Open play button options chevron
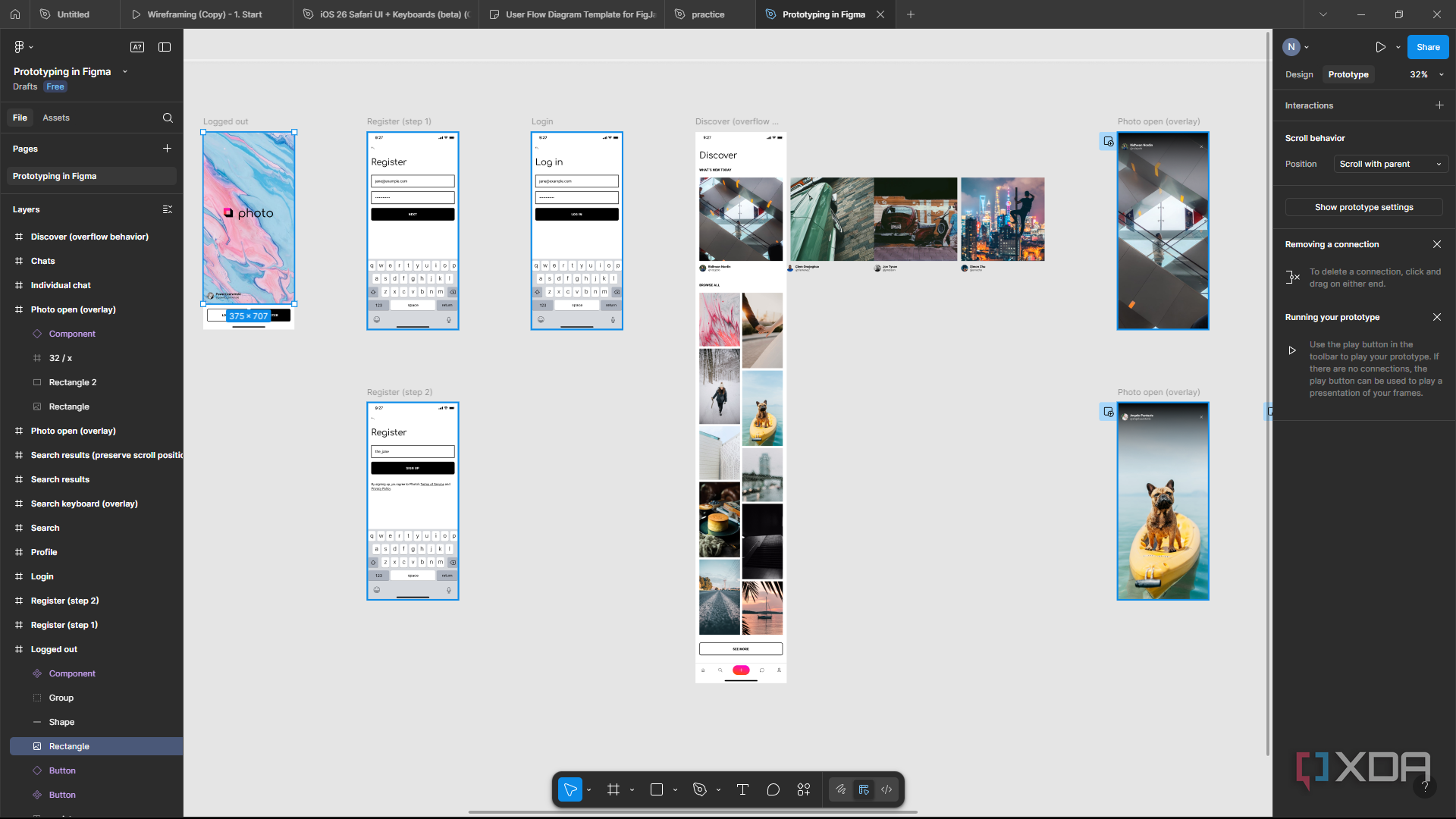Image resolution: width=1456 pixels, height=819 pixels. click(x=1398, y=47)
